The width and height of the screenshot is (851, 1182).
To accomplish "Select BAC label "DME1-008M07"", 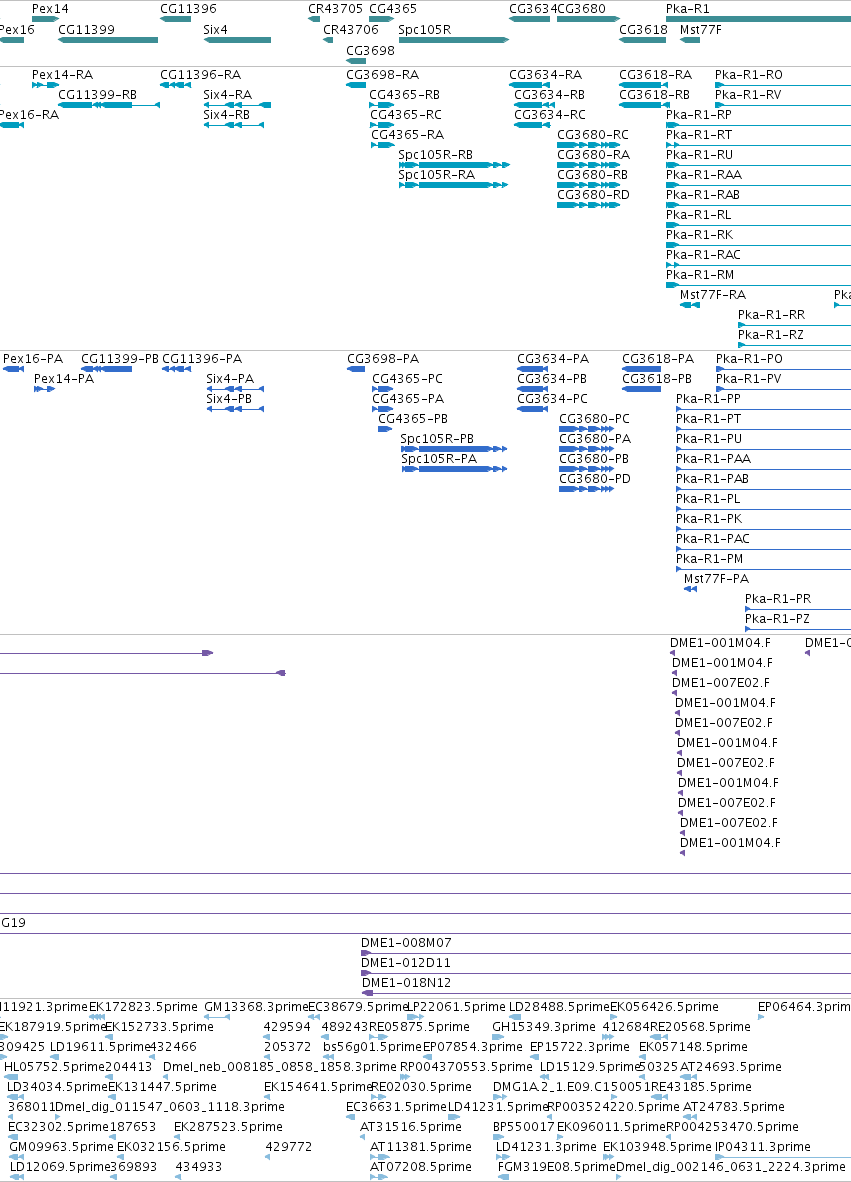I will (406, 943).
